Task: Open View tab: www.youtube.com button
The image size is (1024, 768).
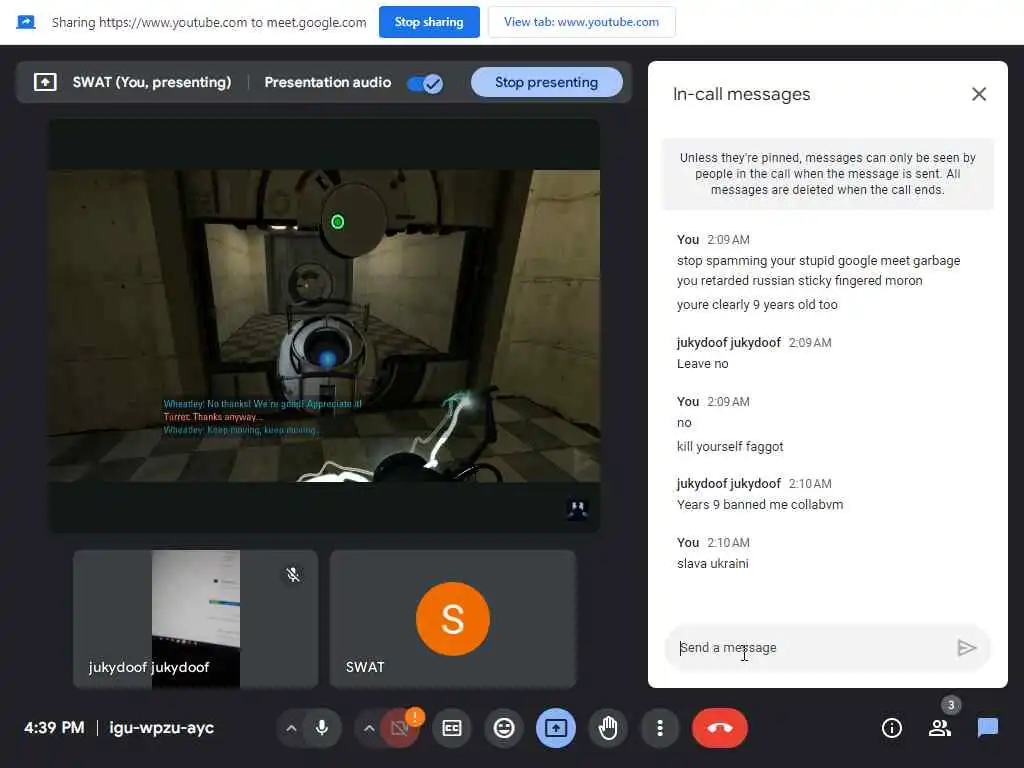Action: pos(581,22)
